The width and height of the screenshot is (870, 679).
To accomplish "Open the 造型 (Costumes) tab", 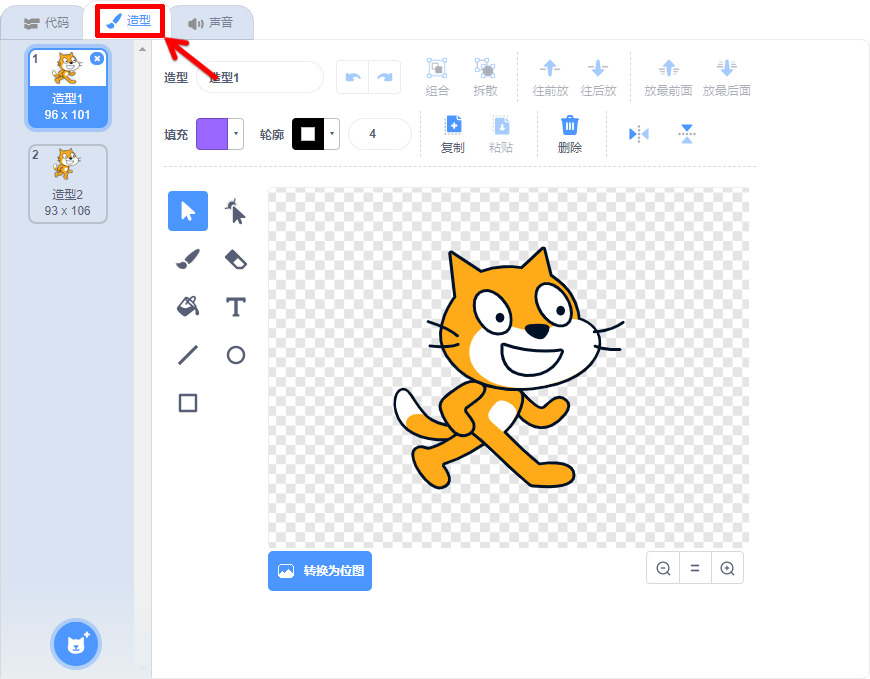I will 129,22.
